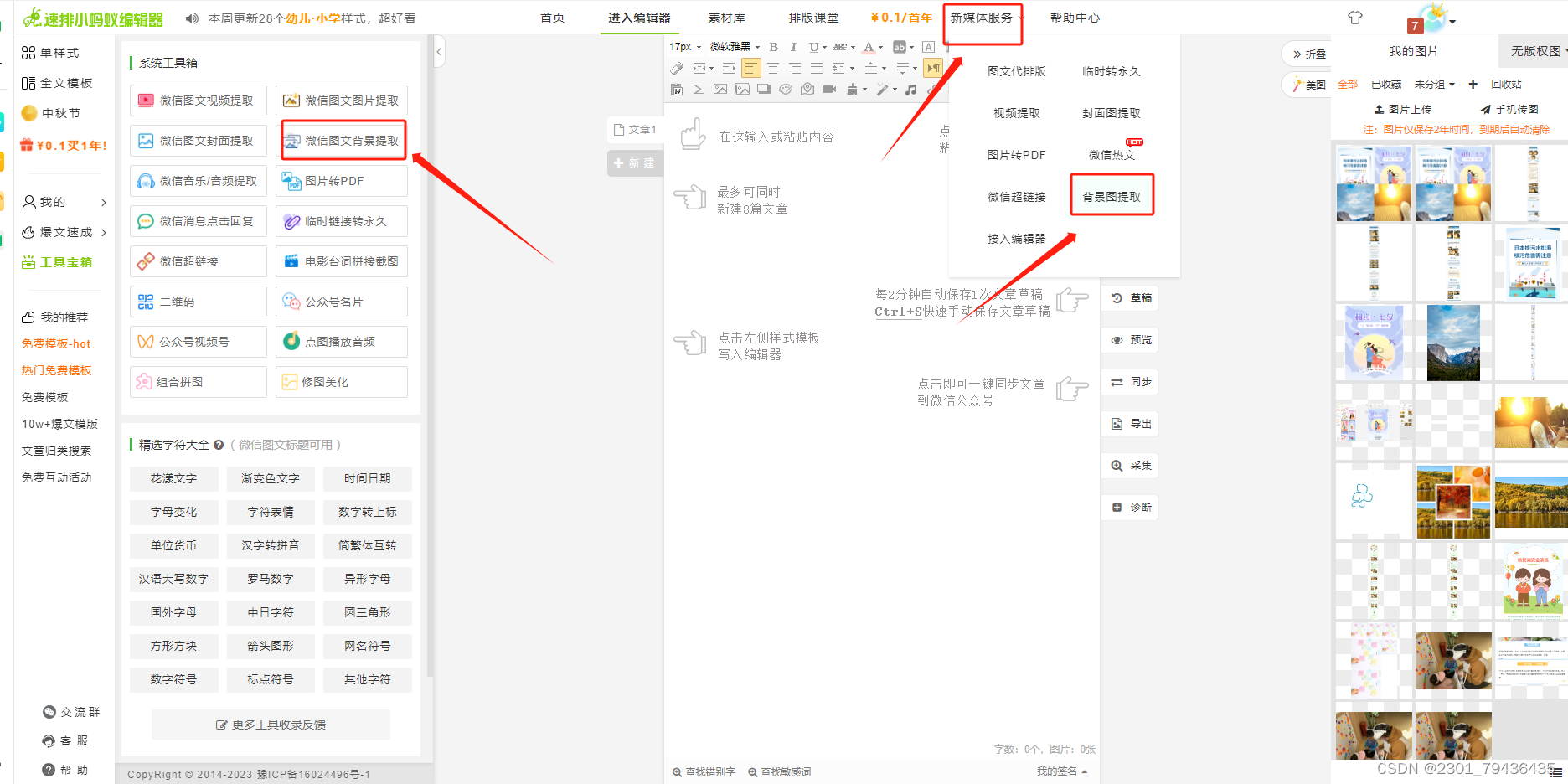Screen dimensions: 1568x784
Task: Open the 素材库 nav item
Action: [726, 18]
